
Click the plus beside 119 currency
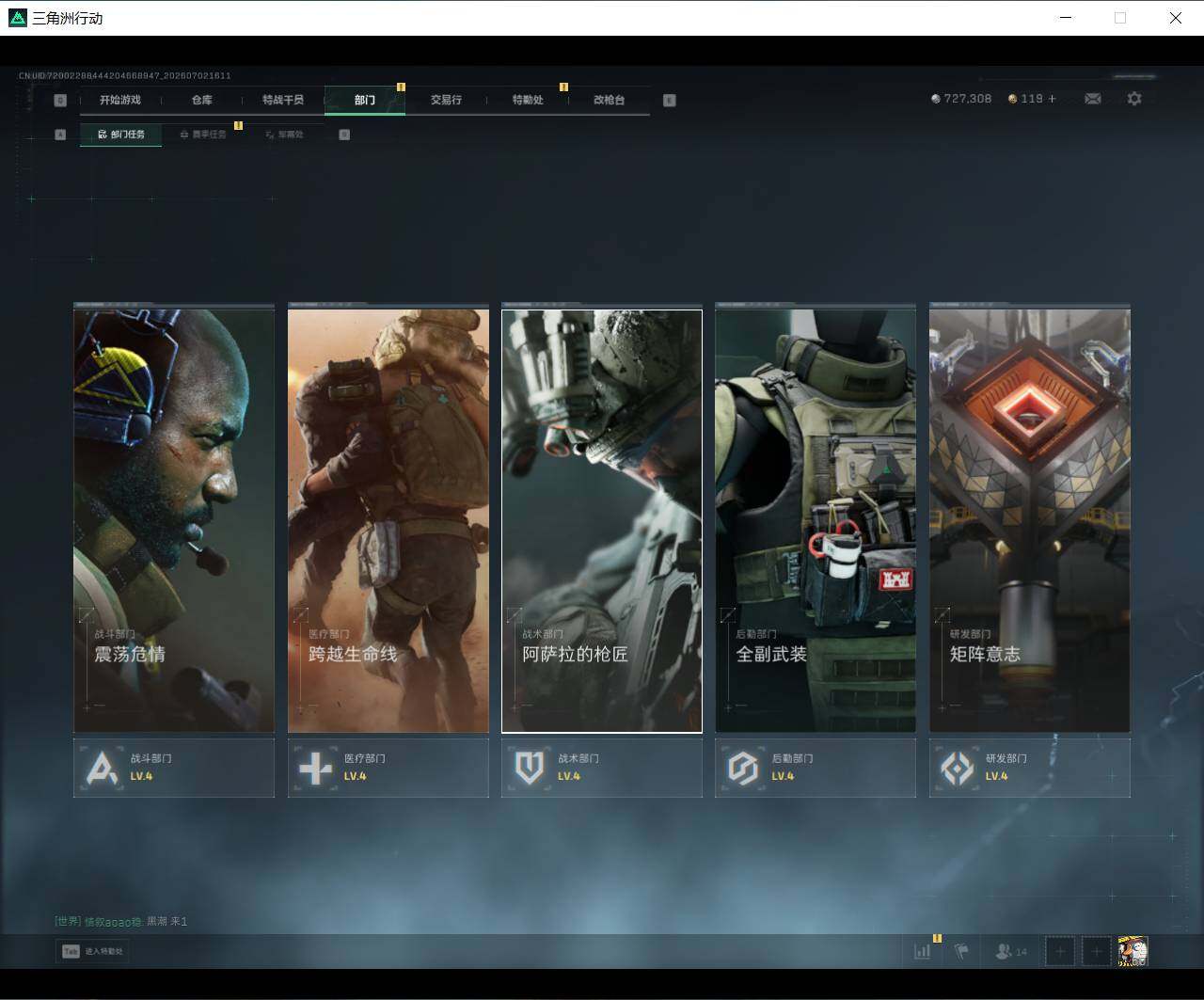pos(1052,99)
